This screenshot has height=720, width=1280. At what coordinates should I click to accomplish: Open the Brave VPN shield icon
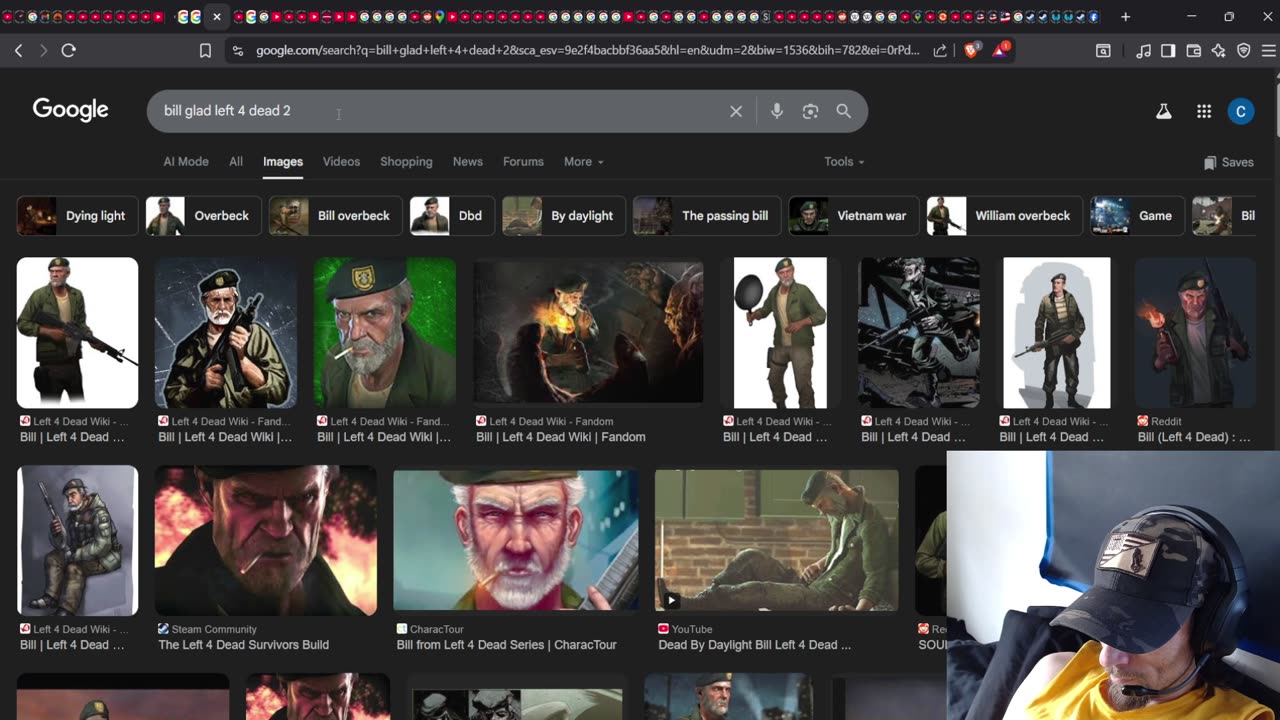point(1244,51)
